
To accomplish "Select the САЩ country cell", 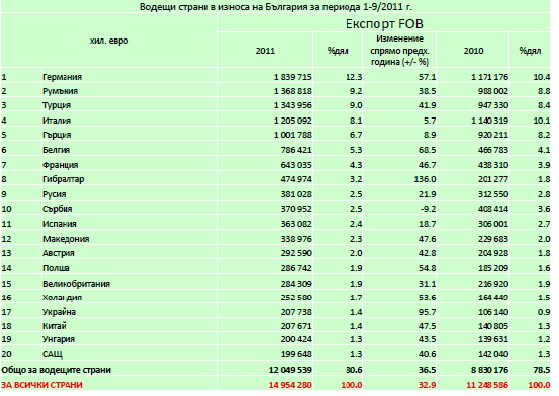I will pyautogui.click(x=52, y=354).
